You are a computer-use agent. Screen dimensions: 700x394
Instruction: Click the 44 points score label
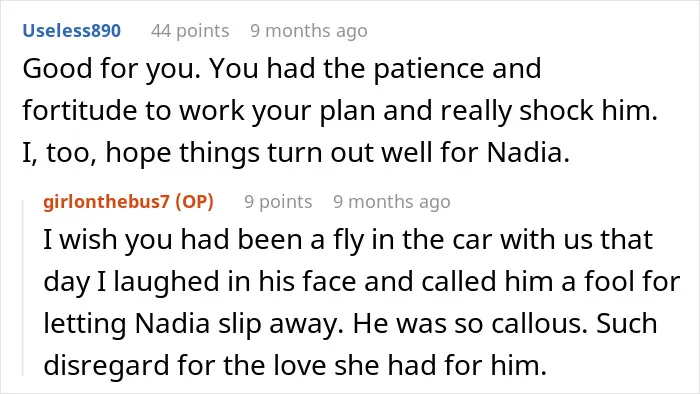[x=190, y=31]
